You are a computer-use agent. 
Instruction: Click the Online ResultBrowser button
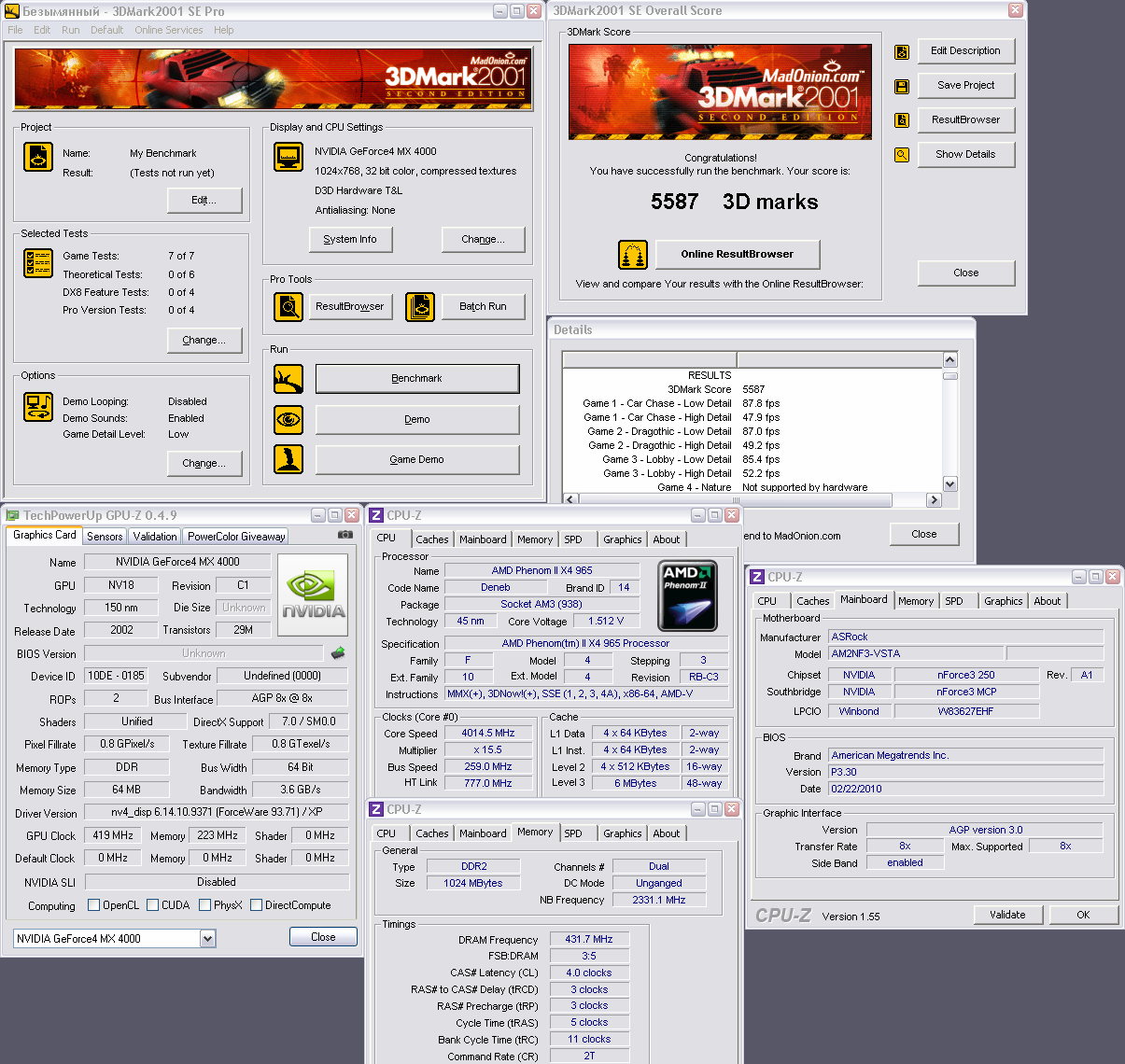[738, 254]
